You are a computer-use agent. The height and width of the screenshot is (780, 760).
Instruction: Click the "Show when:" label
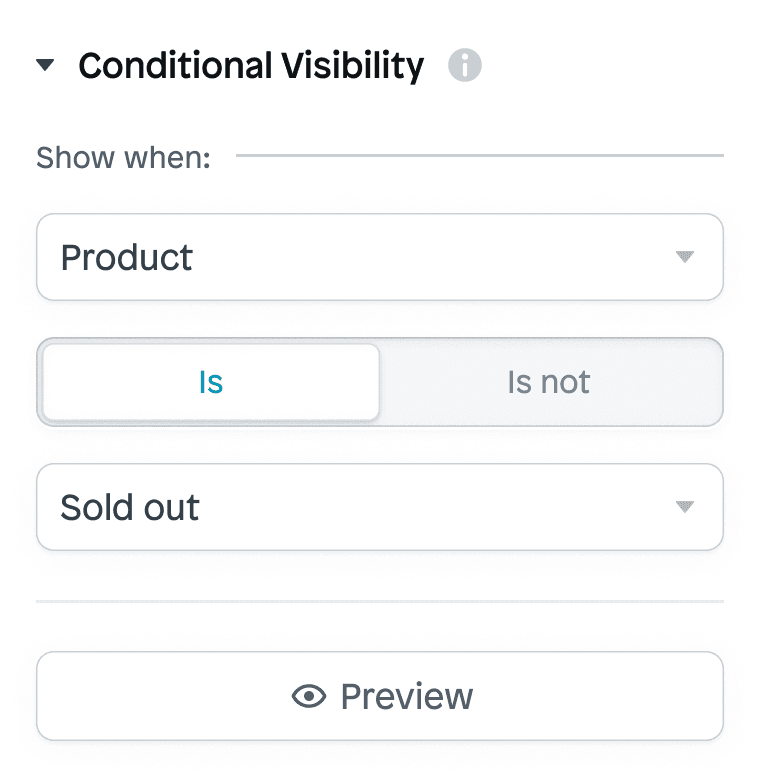tap(123, 157)
